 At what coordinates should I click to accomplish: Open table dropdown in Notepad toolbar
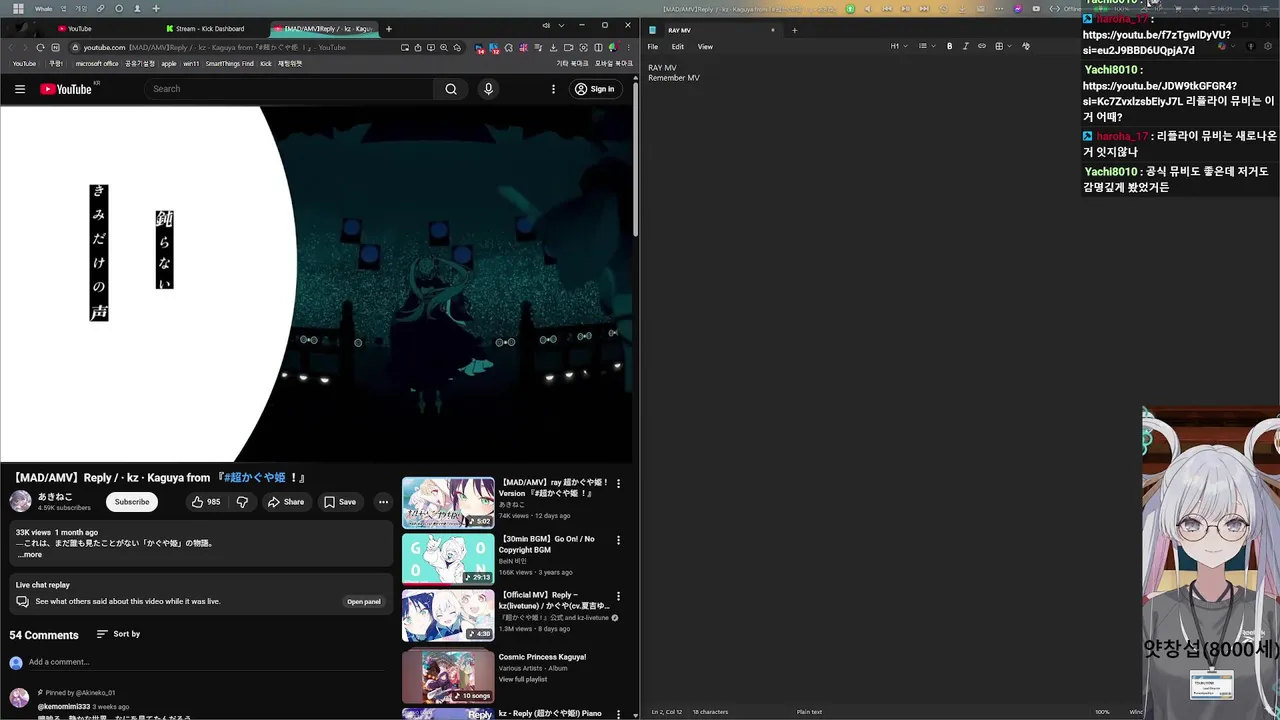(x=1002, y=46)
